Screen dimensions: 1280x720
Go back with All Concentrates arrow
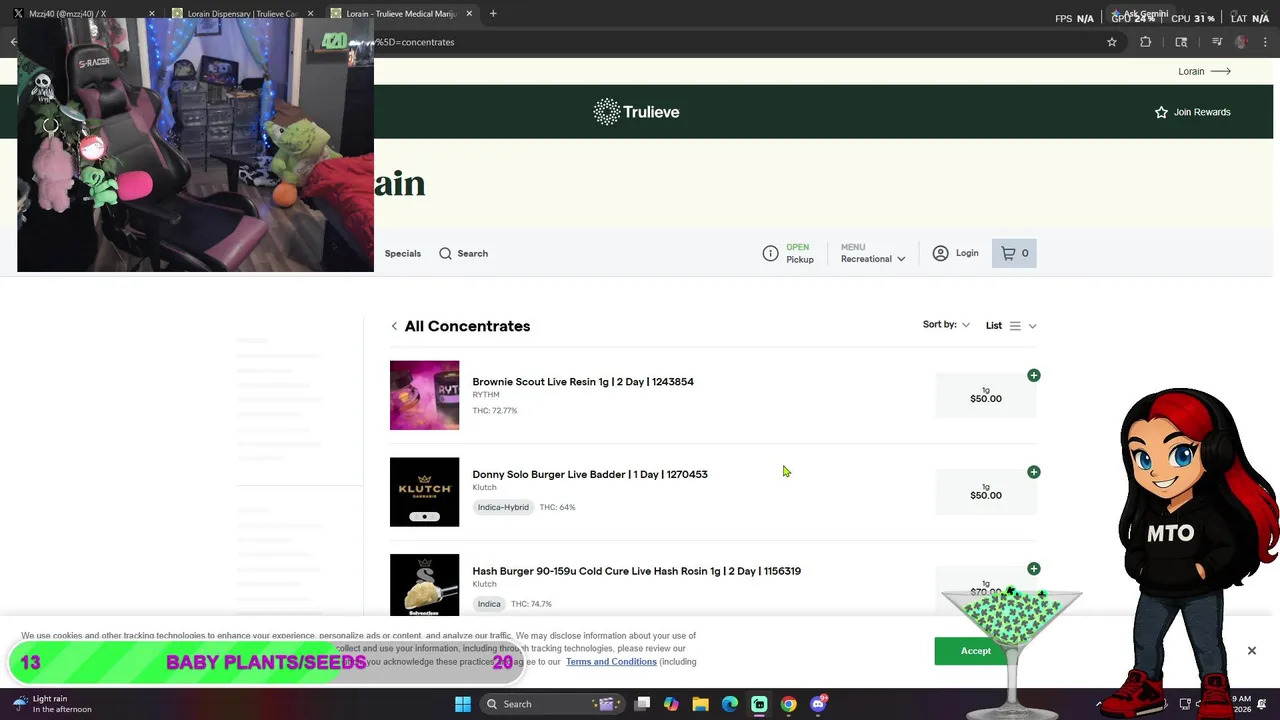click(394, 326)
